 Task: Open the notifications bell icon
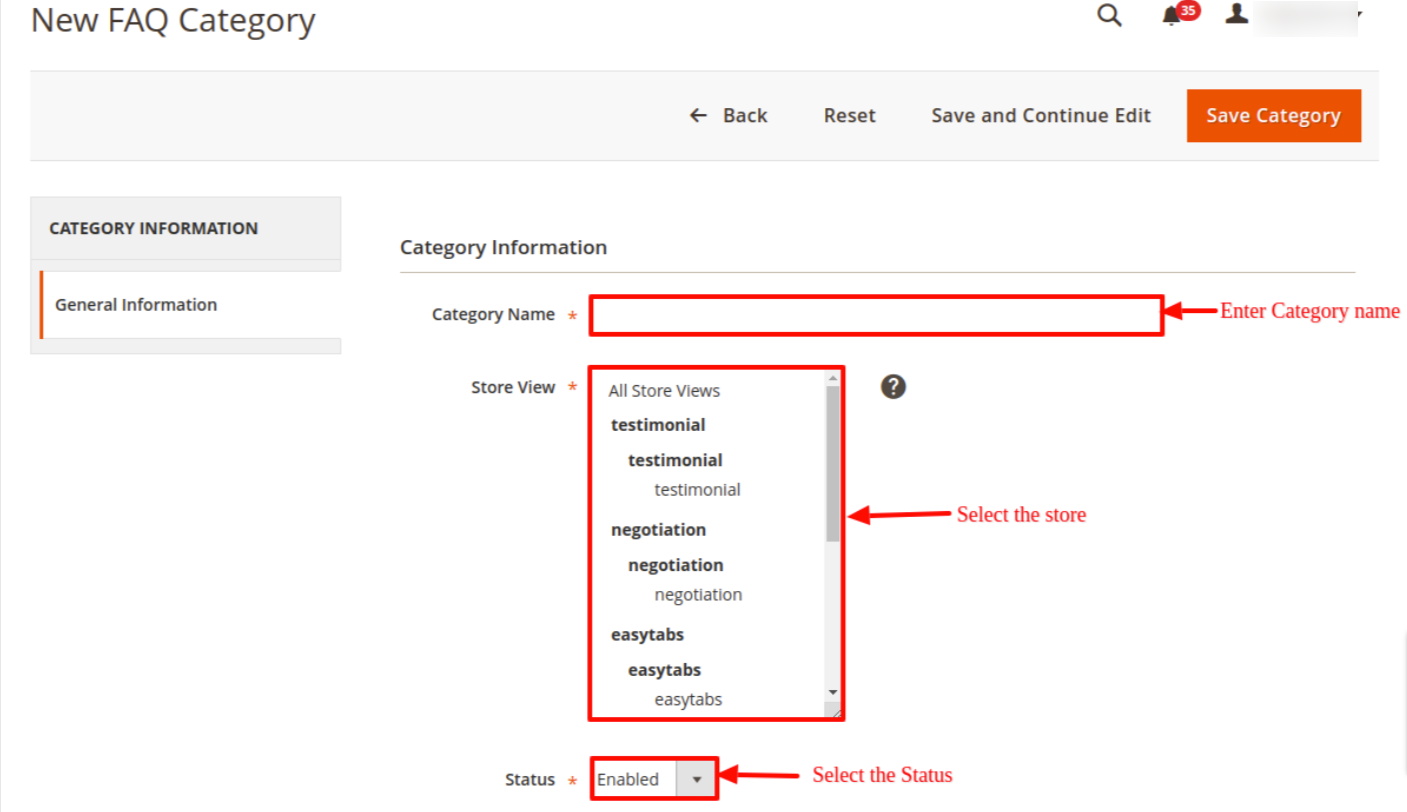1172,17
